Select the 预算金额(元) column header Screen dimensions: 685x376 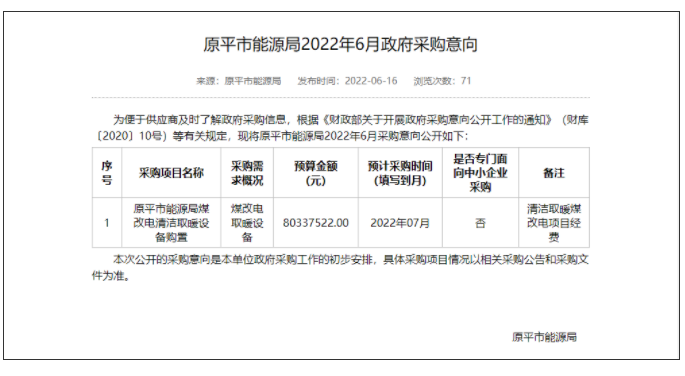(x=316, y=173)
